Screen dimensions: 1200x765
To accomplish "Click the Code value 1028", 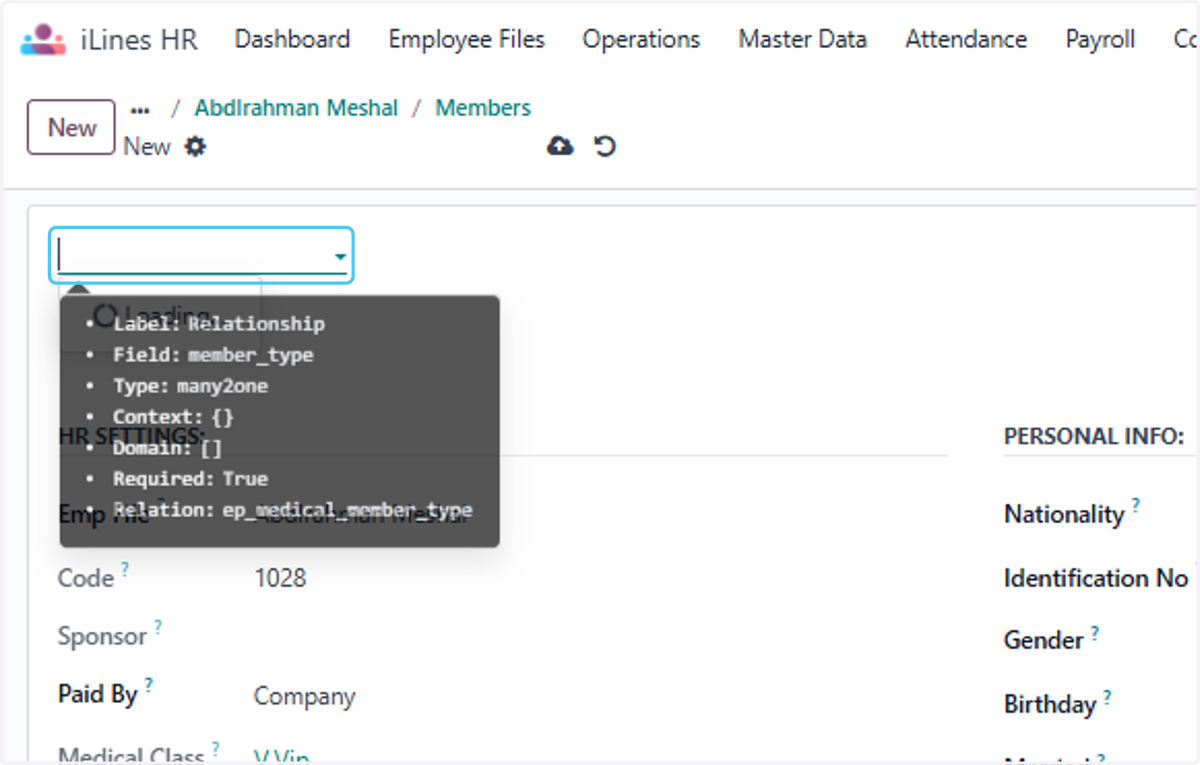I will coord(280,578).
